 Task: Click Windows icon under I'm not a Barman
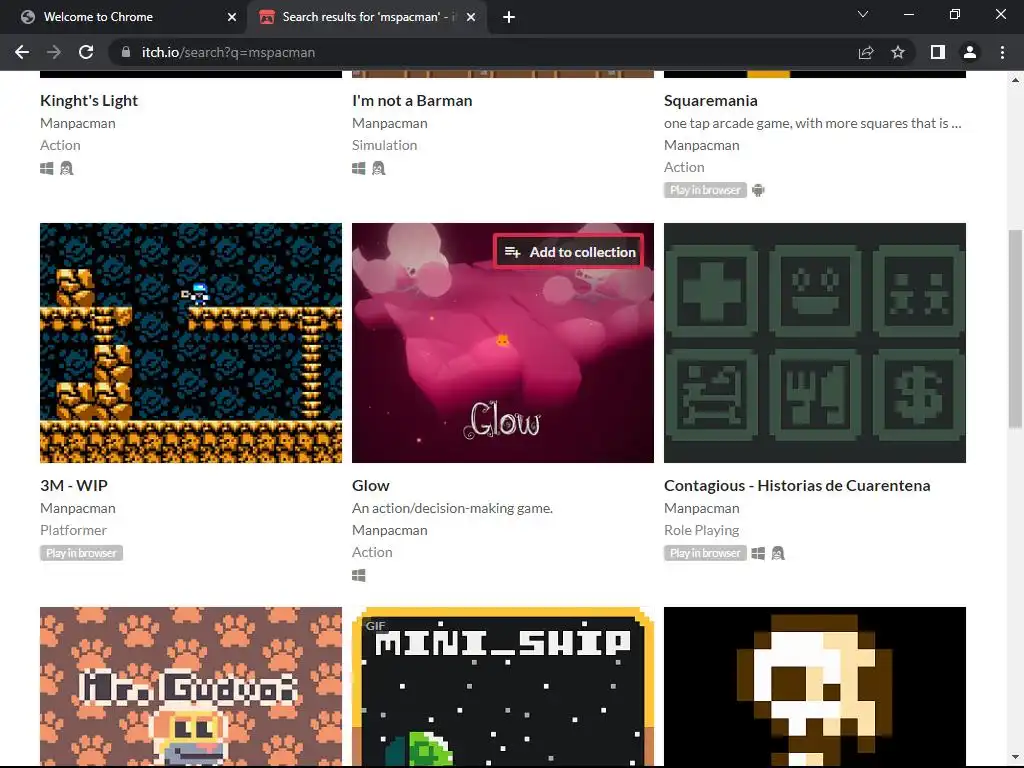tap(359, 168)
